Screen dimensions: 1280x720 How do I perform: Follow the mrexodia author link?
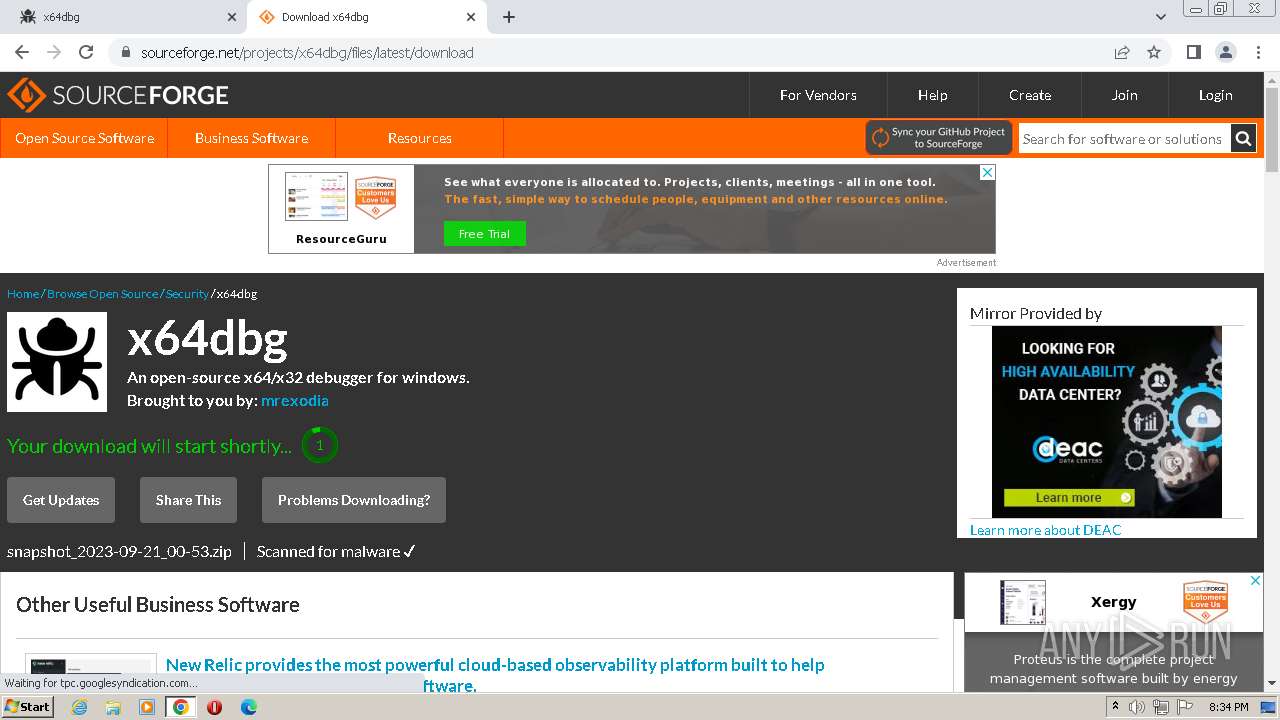[x=295, y=400]
